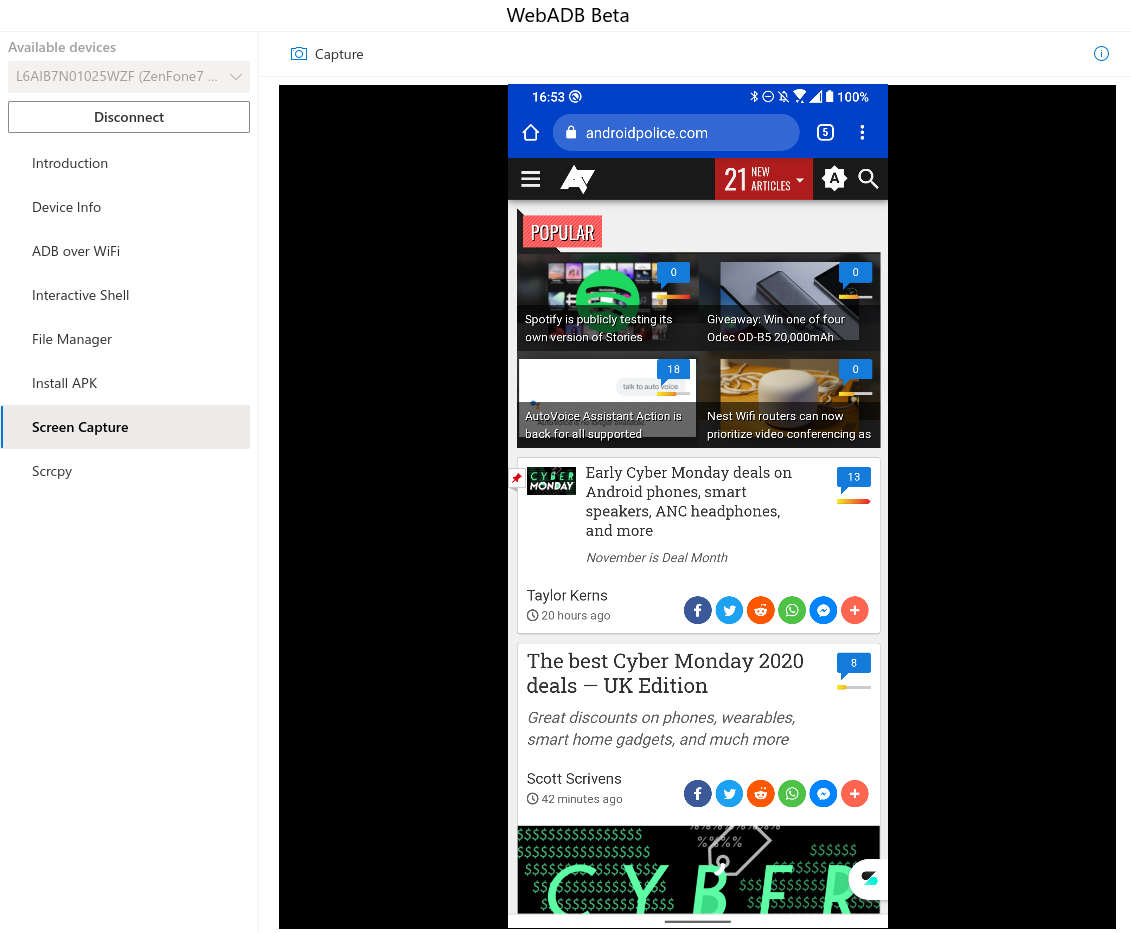The height and width of the screenshot is (933, 1131).
Task: Open the browser three-dot overflow menu
Action: [862, 132]
